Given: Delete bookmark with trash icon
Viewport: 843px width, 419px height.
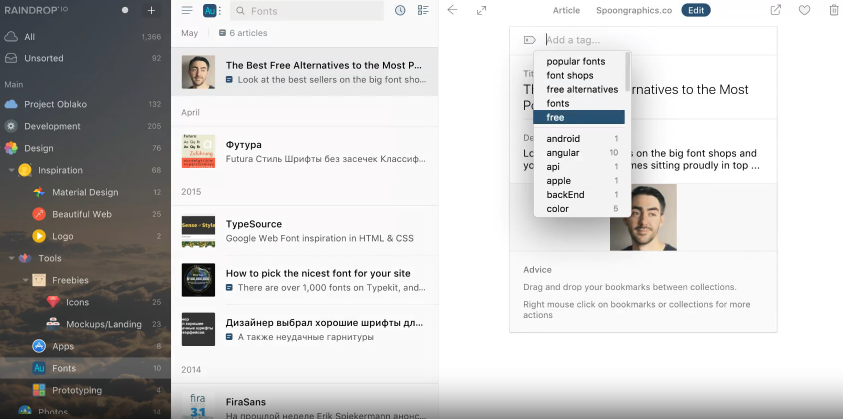Looking at the screenshot, I should tap(834, 10).
